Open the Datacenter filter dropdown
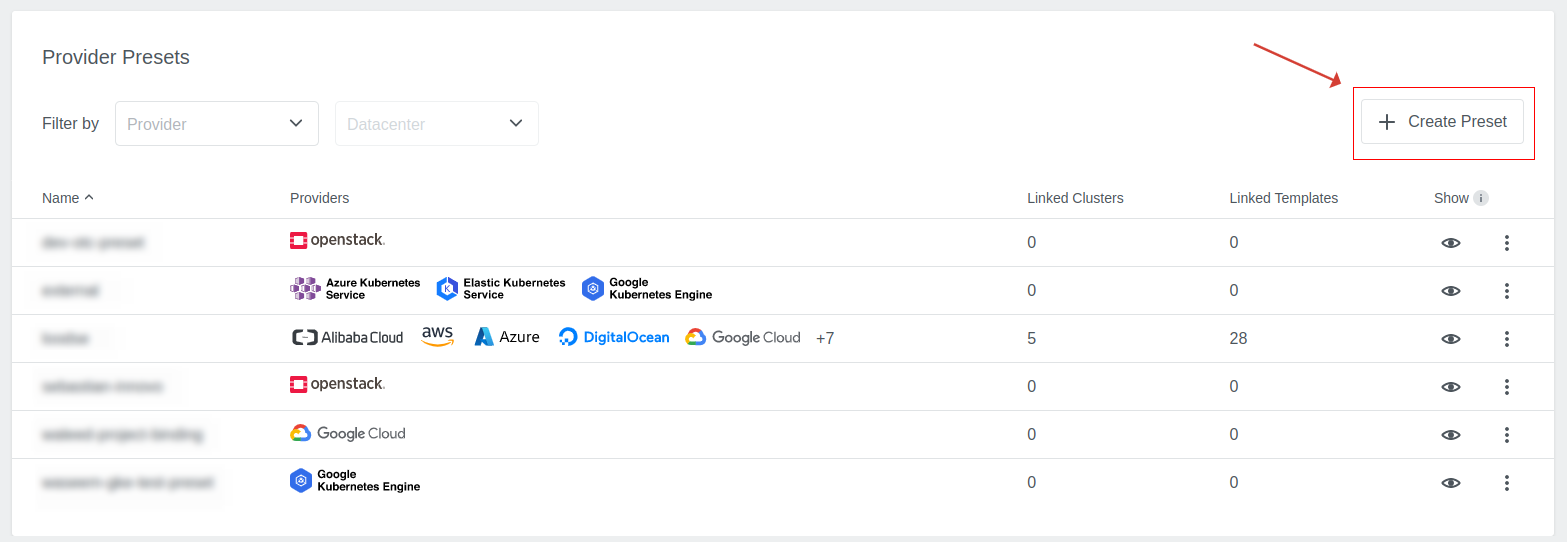1567x542 pixels. pyautogui.click(x=436, y=124)
